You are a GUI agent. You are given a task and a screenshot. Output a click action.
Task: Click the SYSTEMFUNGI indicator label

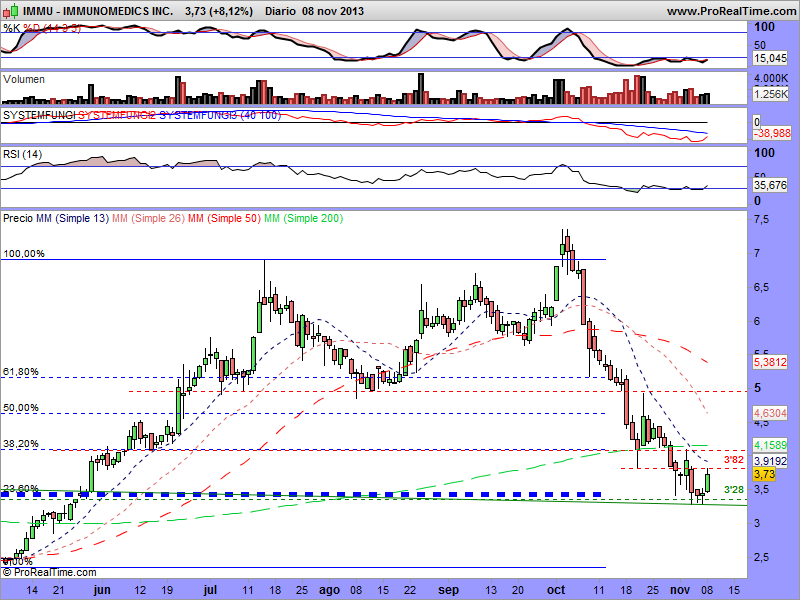coord(39,115)
